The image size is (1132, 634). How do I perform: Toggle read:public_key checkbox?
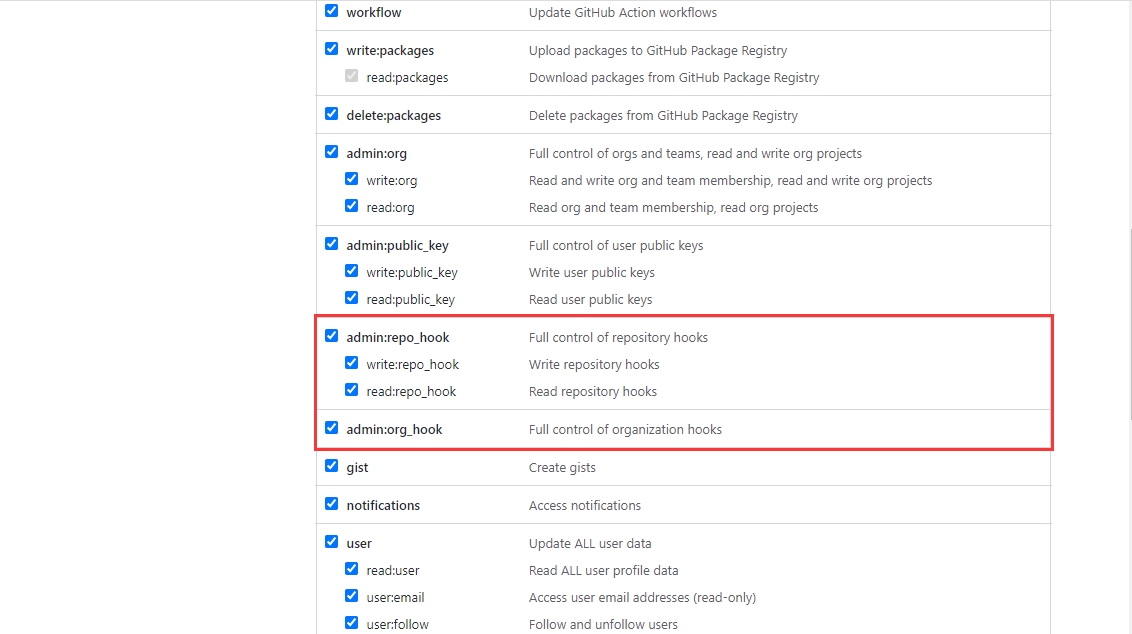pyautogui.click(x=351, y=298)
